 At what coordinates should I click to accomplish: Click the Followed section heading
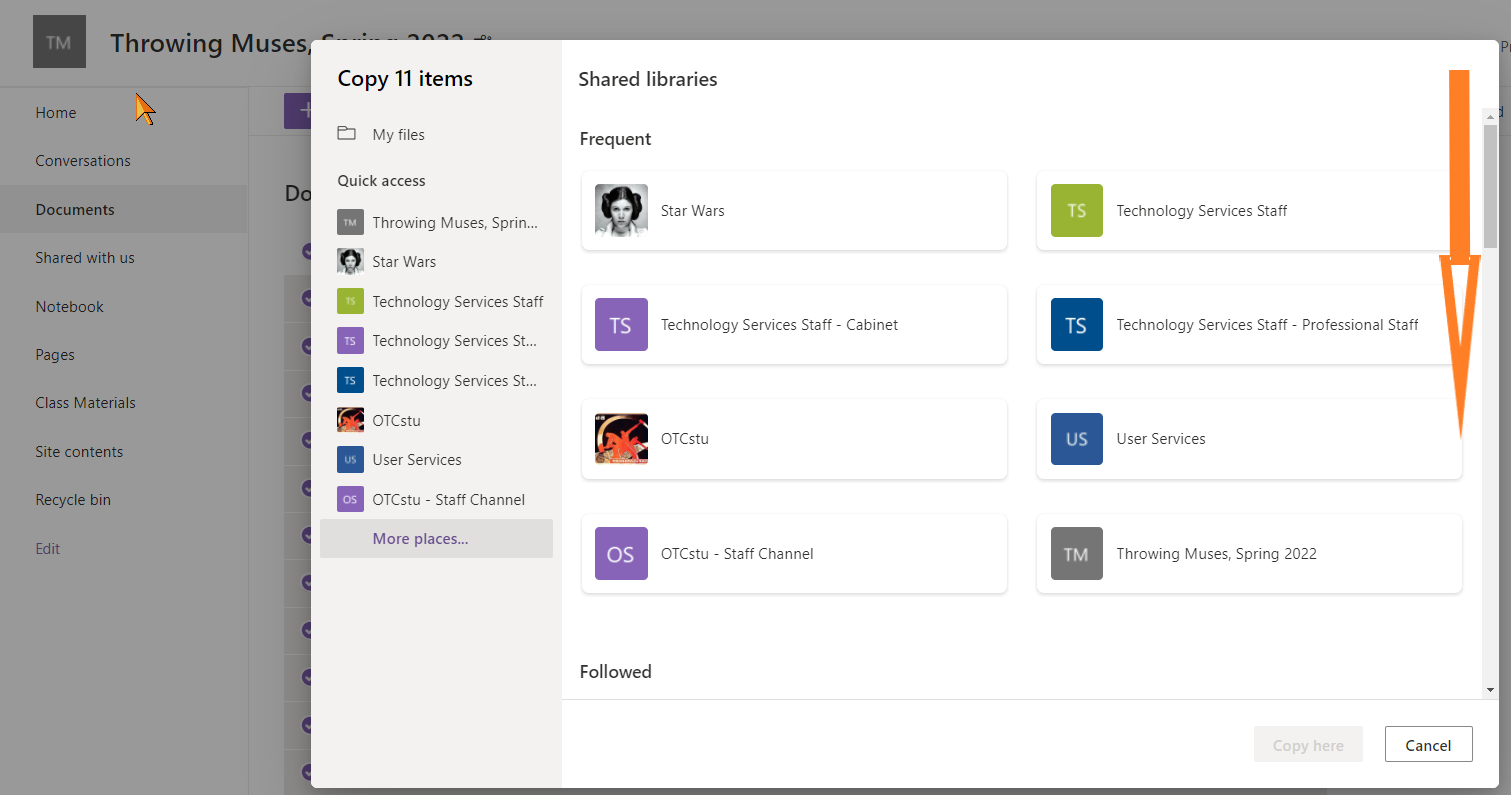[x=616, y=672]
